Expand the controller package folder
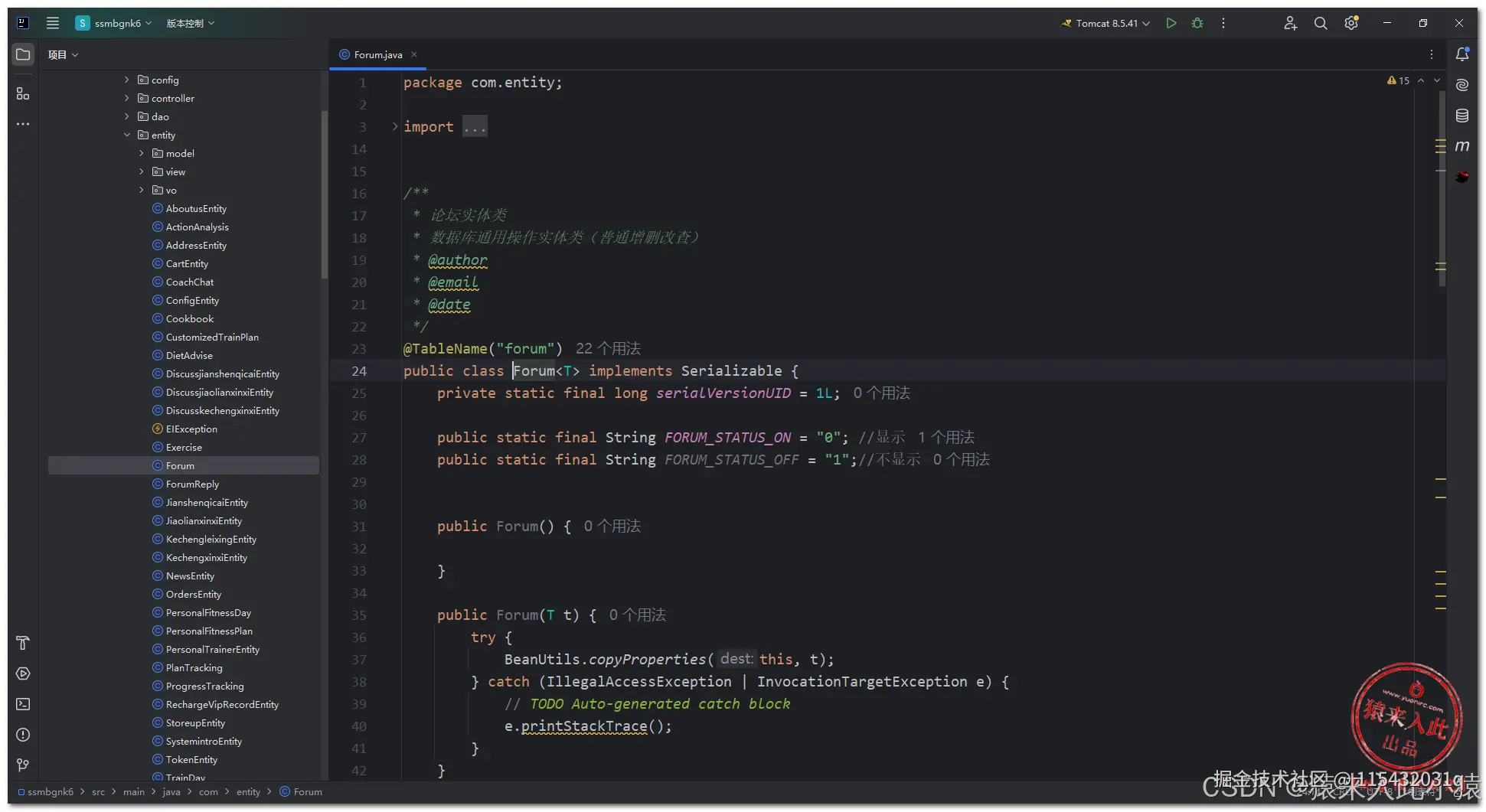1486x812 pixels. [127, 98]
